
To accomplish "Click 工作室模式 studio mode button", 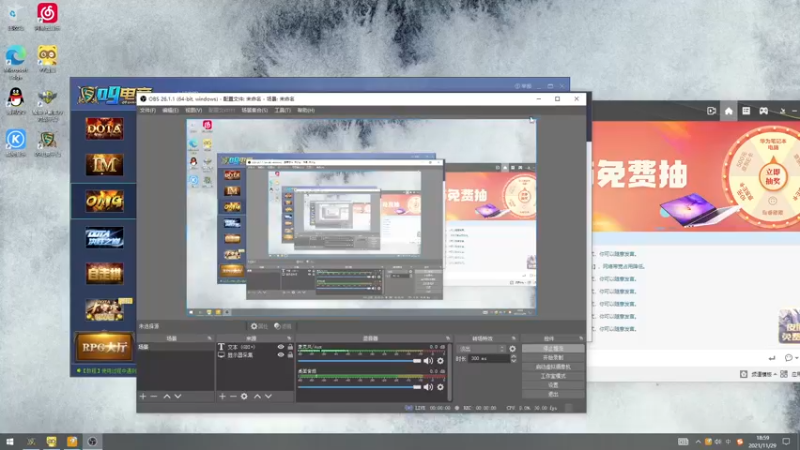I will pos(553,376).
